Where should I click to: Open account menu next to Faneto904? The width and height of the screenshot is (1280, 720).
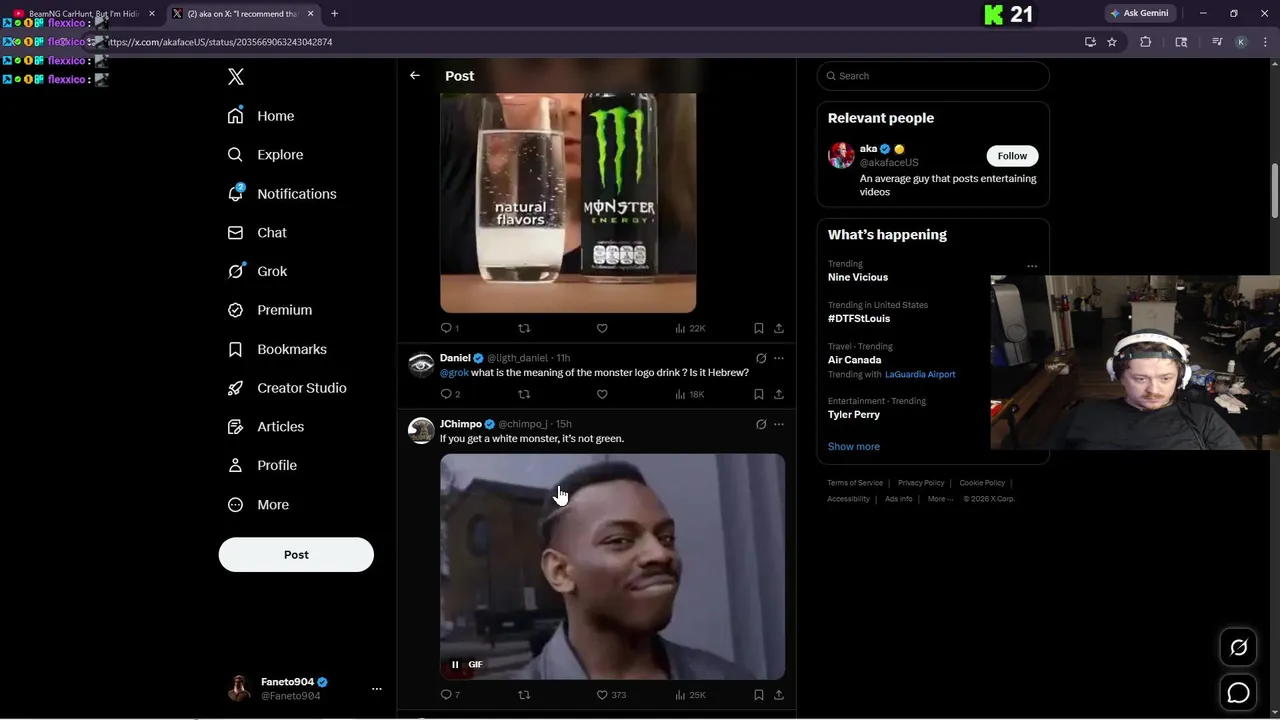pos(377,689)
